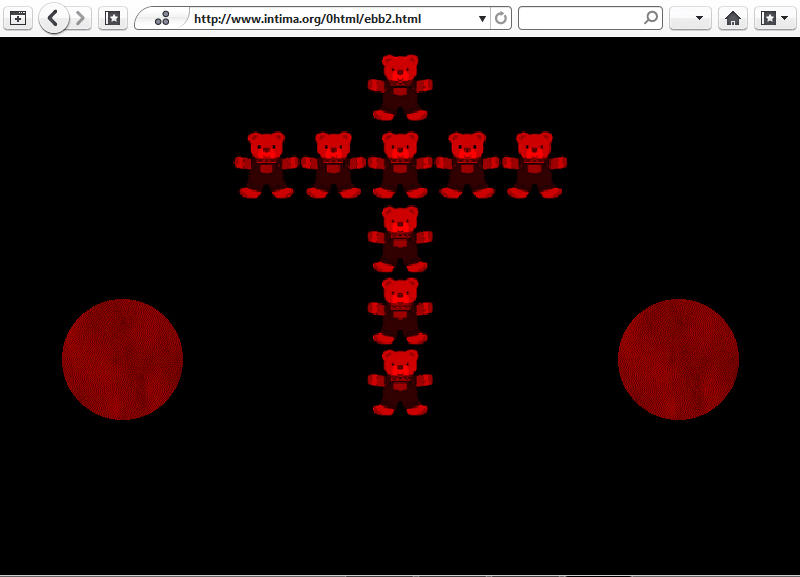The image size is (800, 577).
Task: Click the intima.org URL address field
Action: [x=330, y=18]
